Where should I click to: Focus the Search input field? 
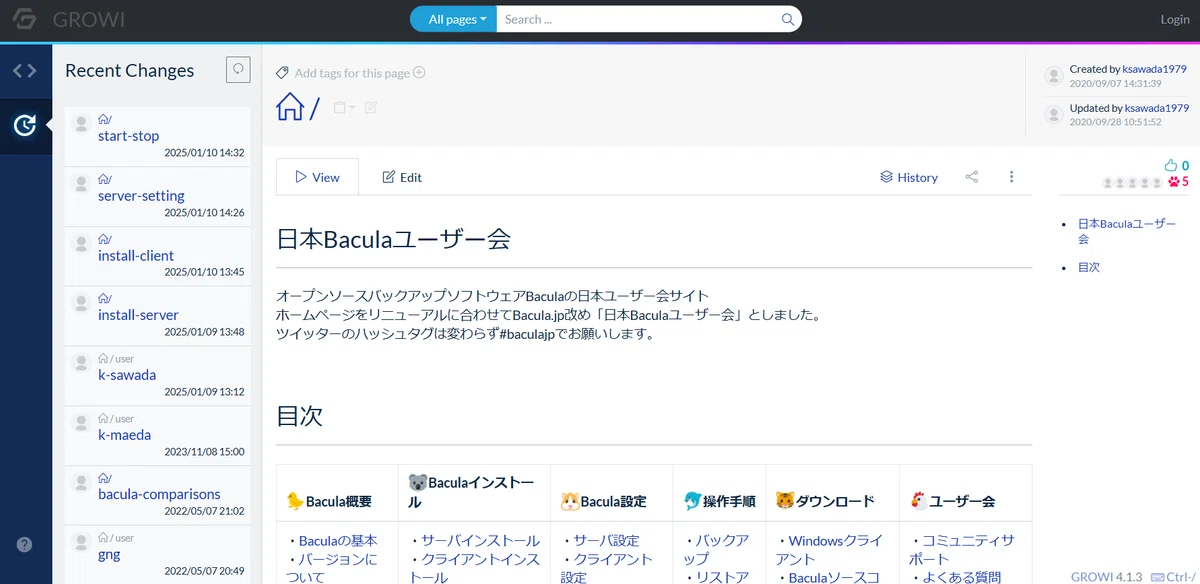(x=637, y=19)
